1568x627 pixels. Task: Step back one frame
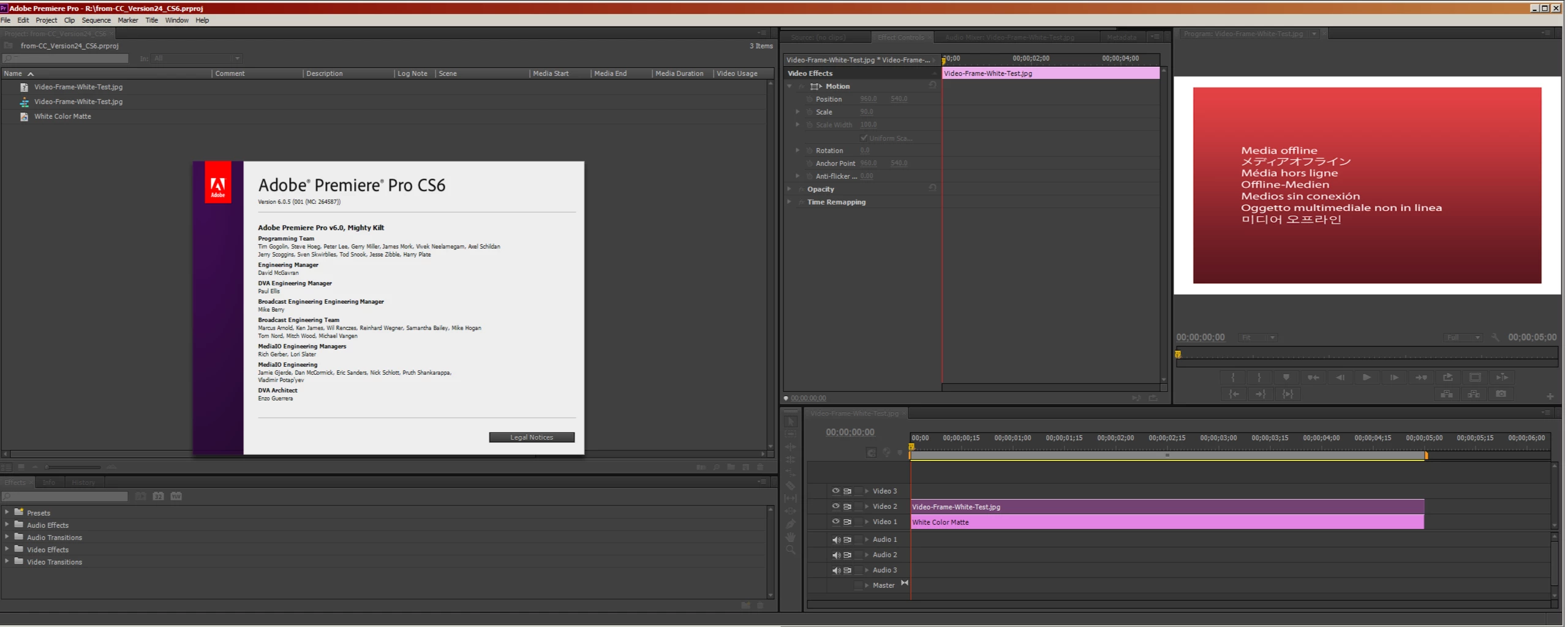point(1340,377)
